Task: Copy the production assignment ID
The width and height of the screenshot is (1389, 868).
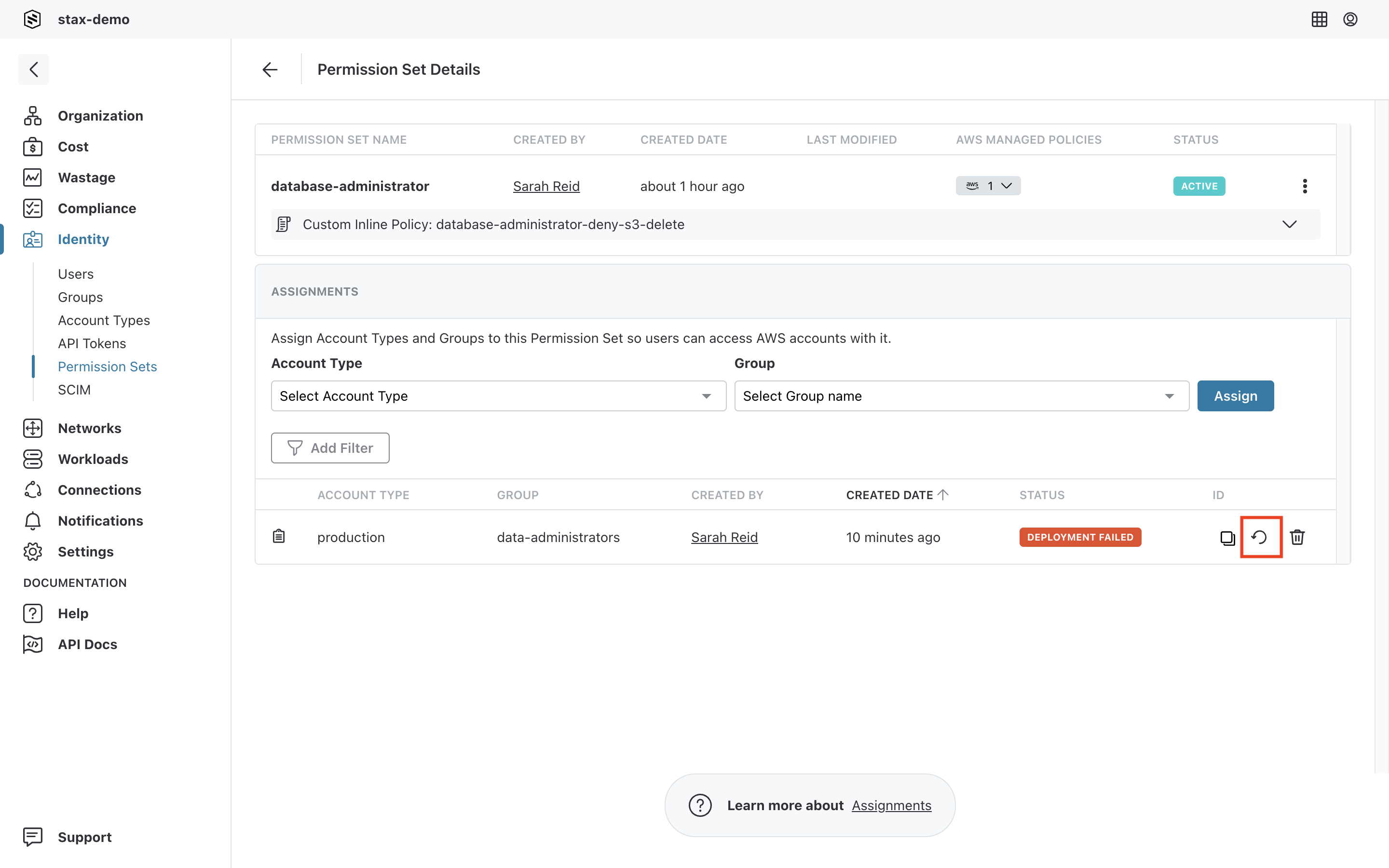Action: pyautogui.click(x=1227, y=538)
